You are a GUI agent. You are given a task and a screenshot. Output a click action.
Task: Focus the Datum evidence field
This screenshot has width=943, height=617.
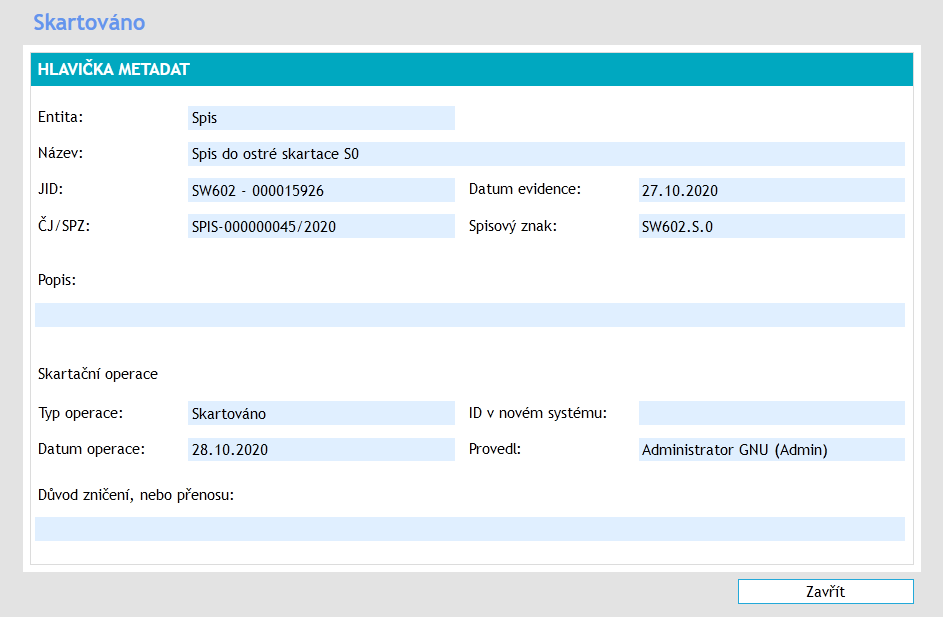771,190
